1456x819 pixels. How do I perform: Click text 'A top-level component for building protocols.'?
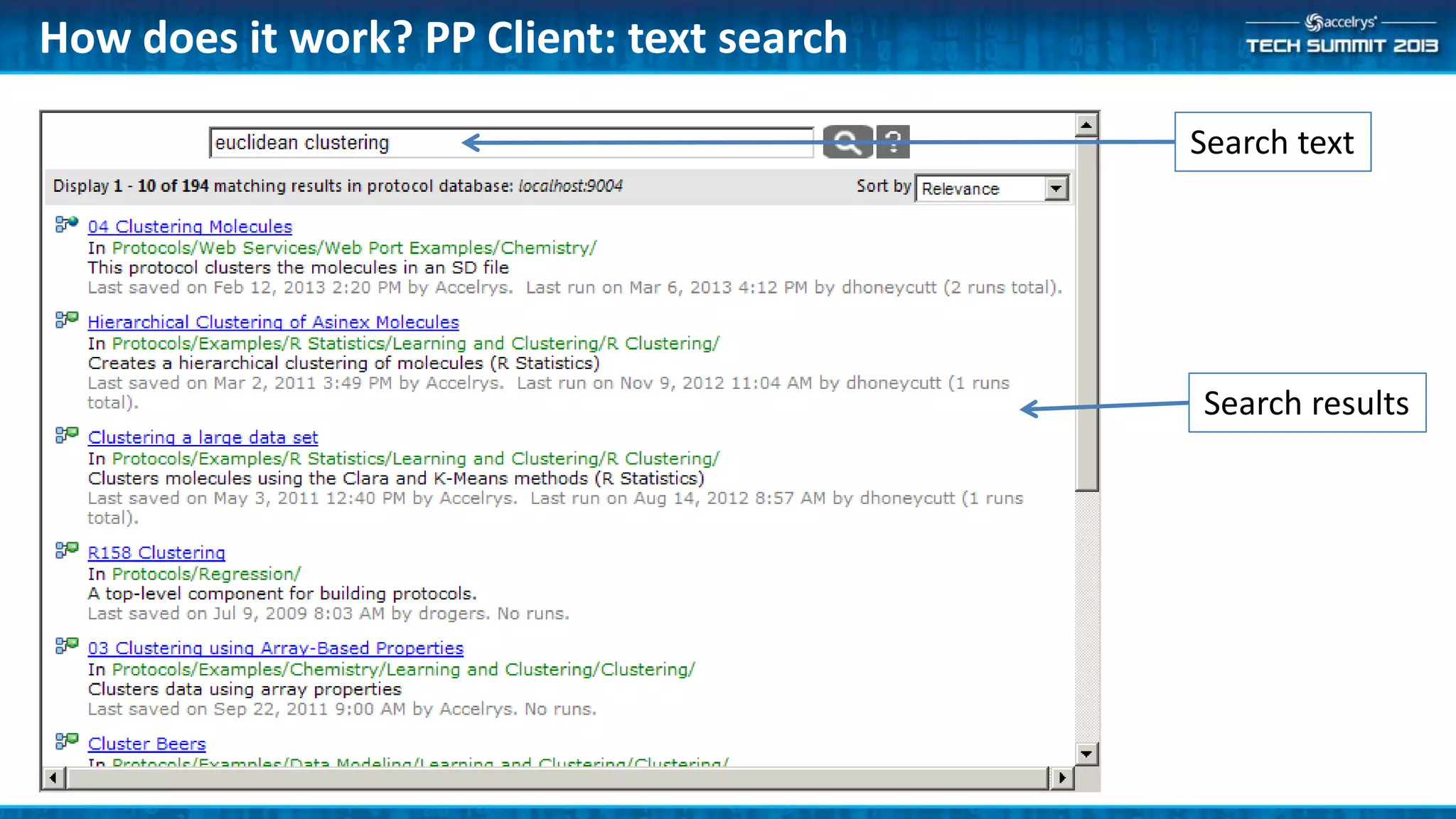282,594
